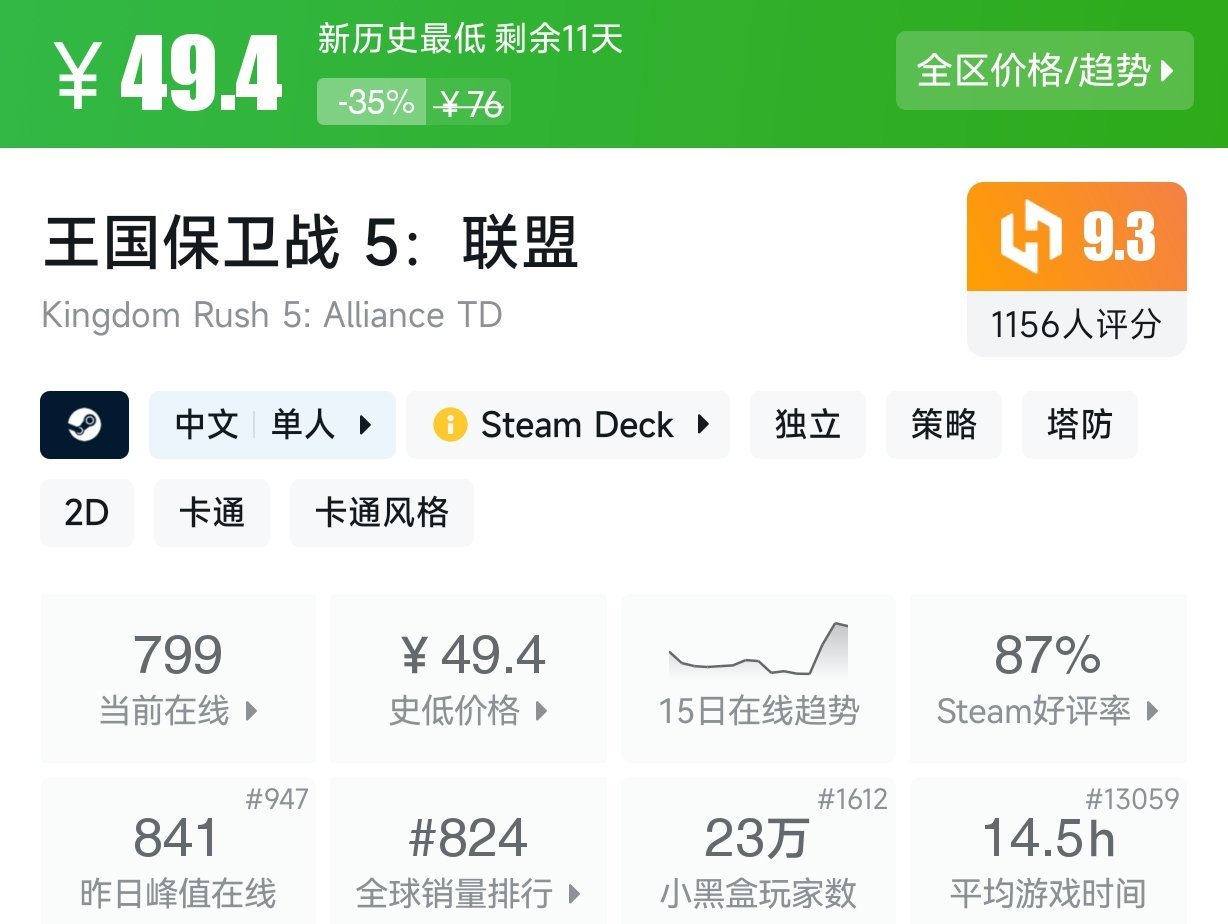Select the 卡通风格 tag
This screenshot has height=924, width=1228.
pyautogui.click(x=382, y=513)
